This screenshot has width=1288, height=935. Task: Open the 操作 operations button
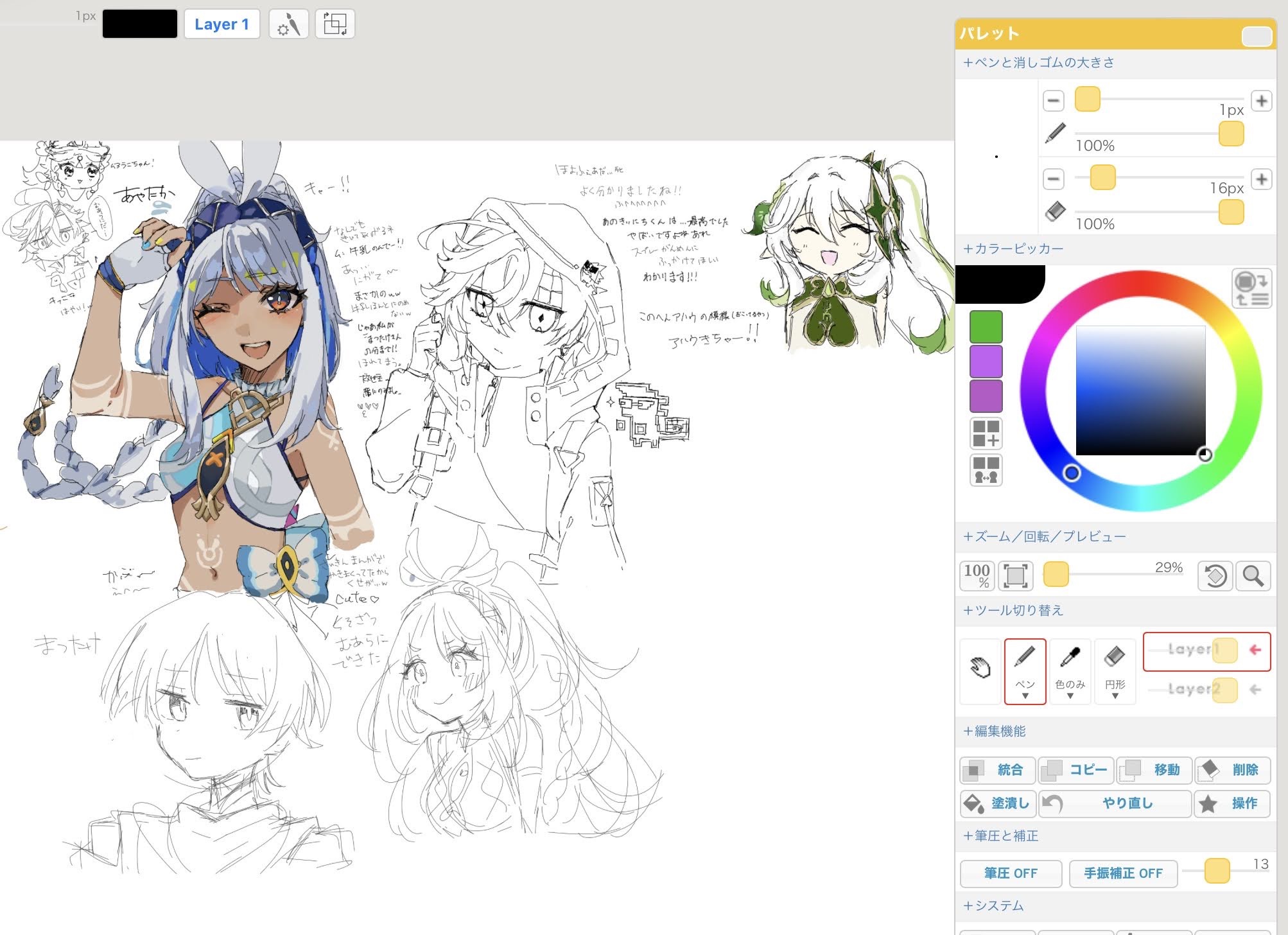coord(1232,803)
